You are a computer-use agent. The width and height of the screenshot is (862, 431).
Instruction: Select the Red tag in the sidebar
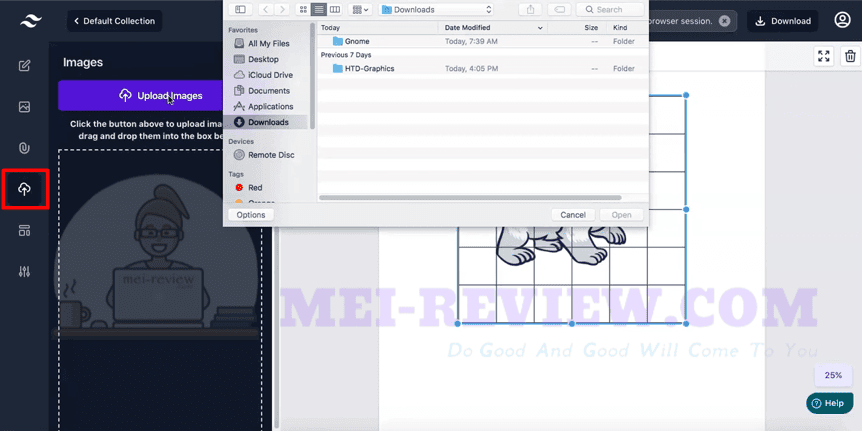point(255,187)
